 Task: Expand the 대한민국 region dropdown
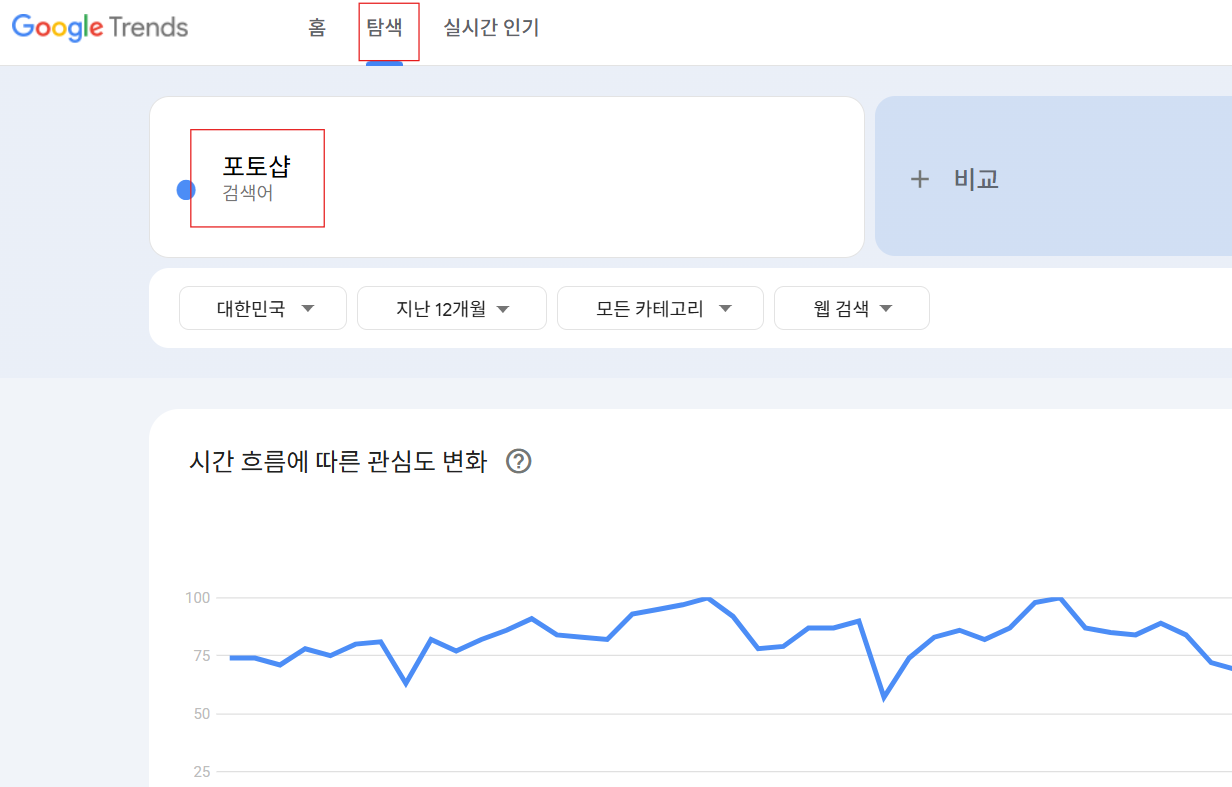(263, 308)
